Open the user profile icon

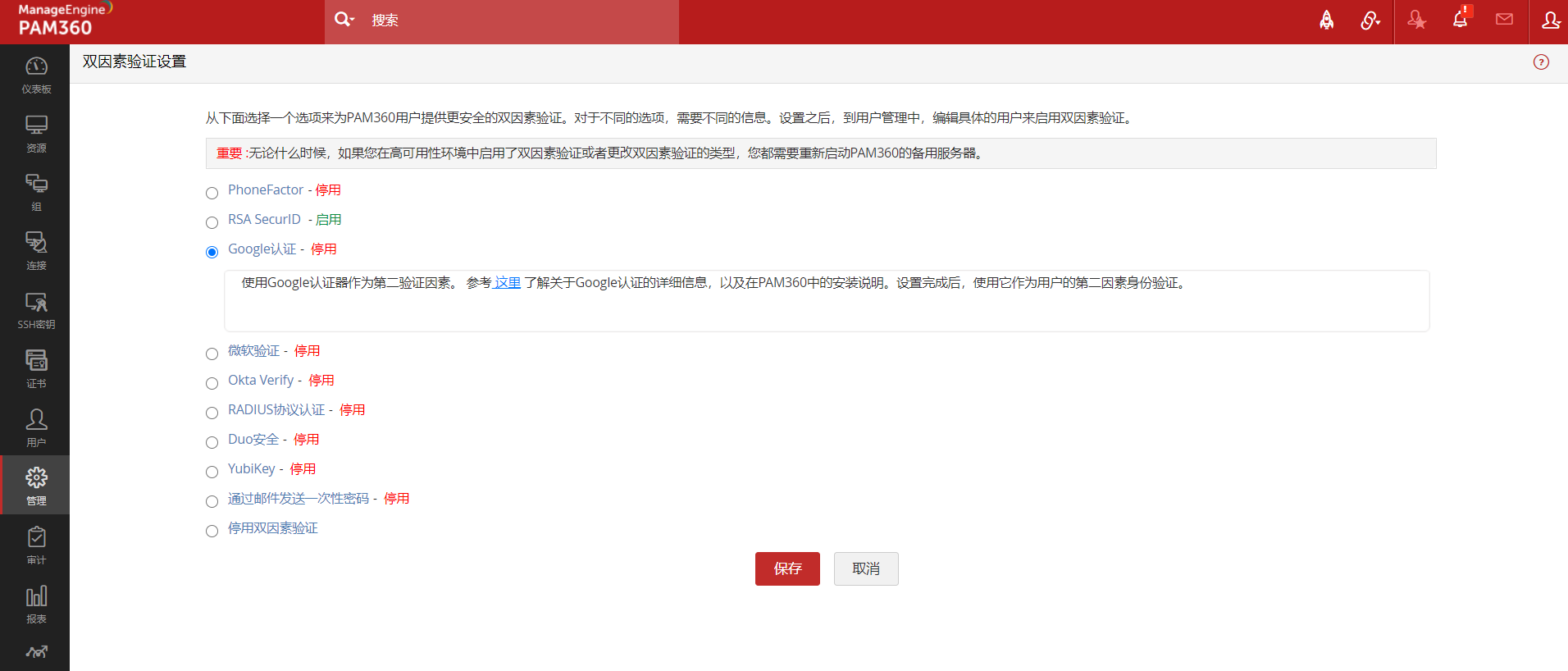[x=1550, y=21]
